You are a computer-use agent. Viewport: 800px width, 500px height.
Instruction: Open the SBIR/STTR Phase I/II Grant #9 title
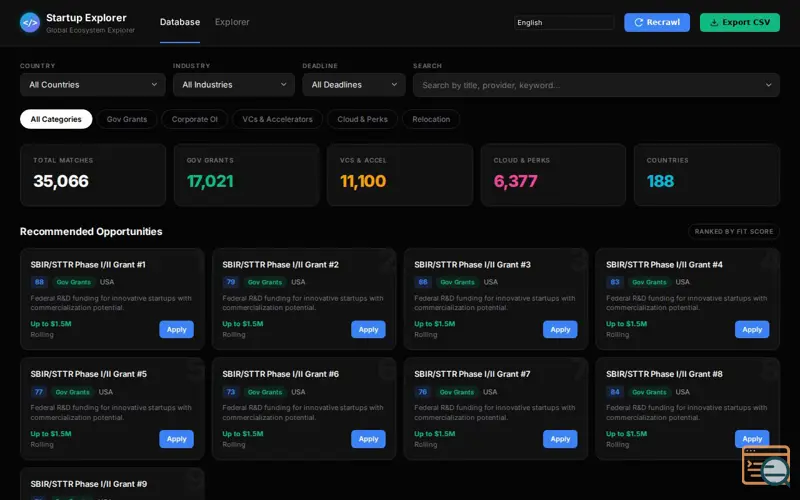(x=88, y=484)
